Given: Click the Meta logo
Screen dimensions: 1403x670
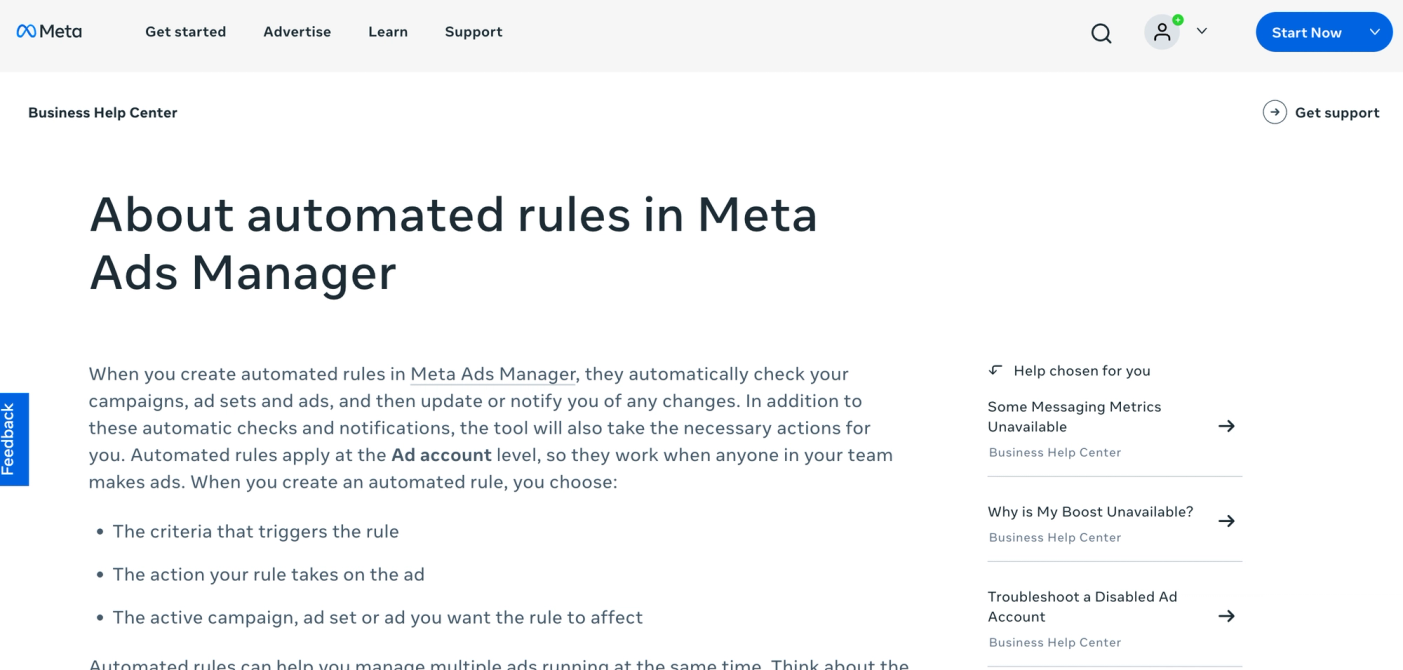Looking at the screenshot, I should 49,32.
